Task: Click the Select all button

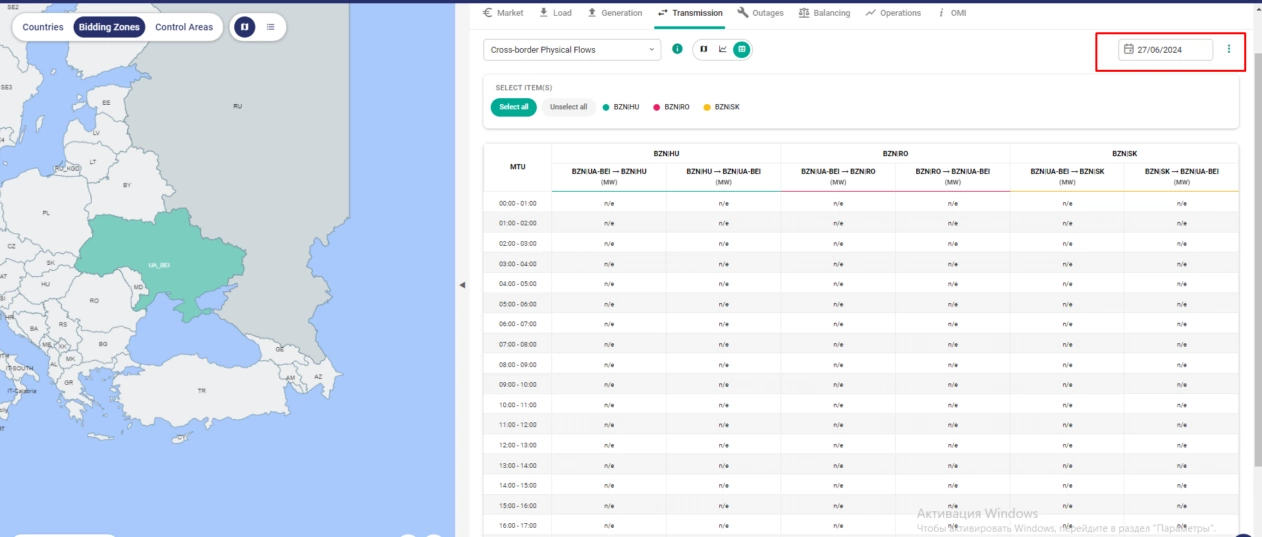Action: coord(513,107)
